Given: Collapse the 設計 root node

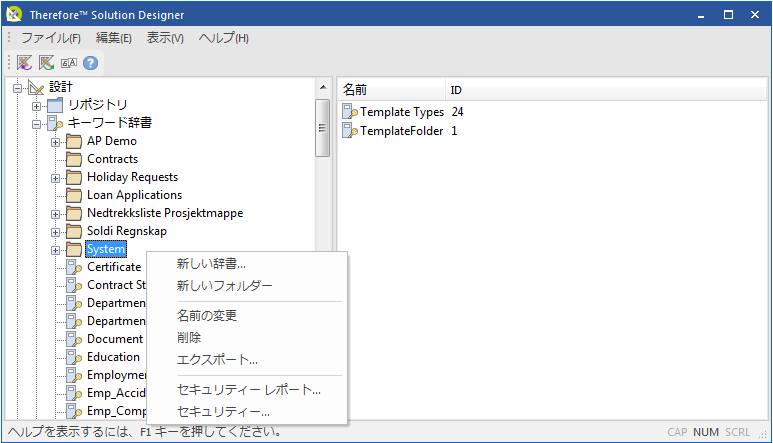Looking at the screenshot, I should pos(17,88).
